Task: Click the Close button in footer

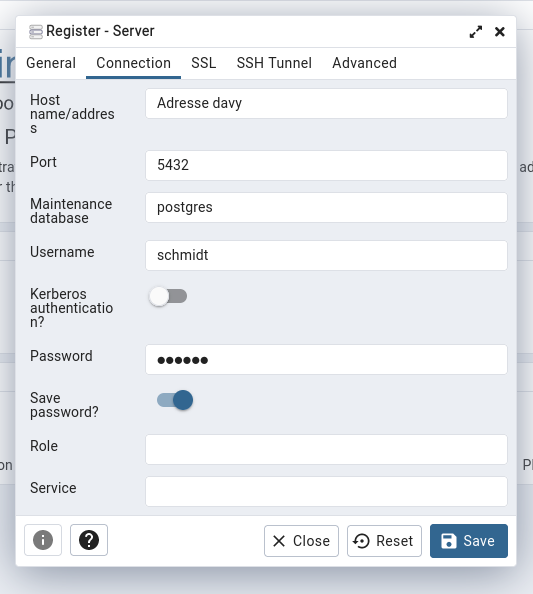Action: tap(301, 541)
